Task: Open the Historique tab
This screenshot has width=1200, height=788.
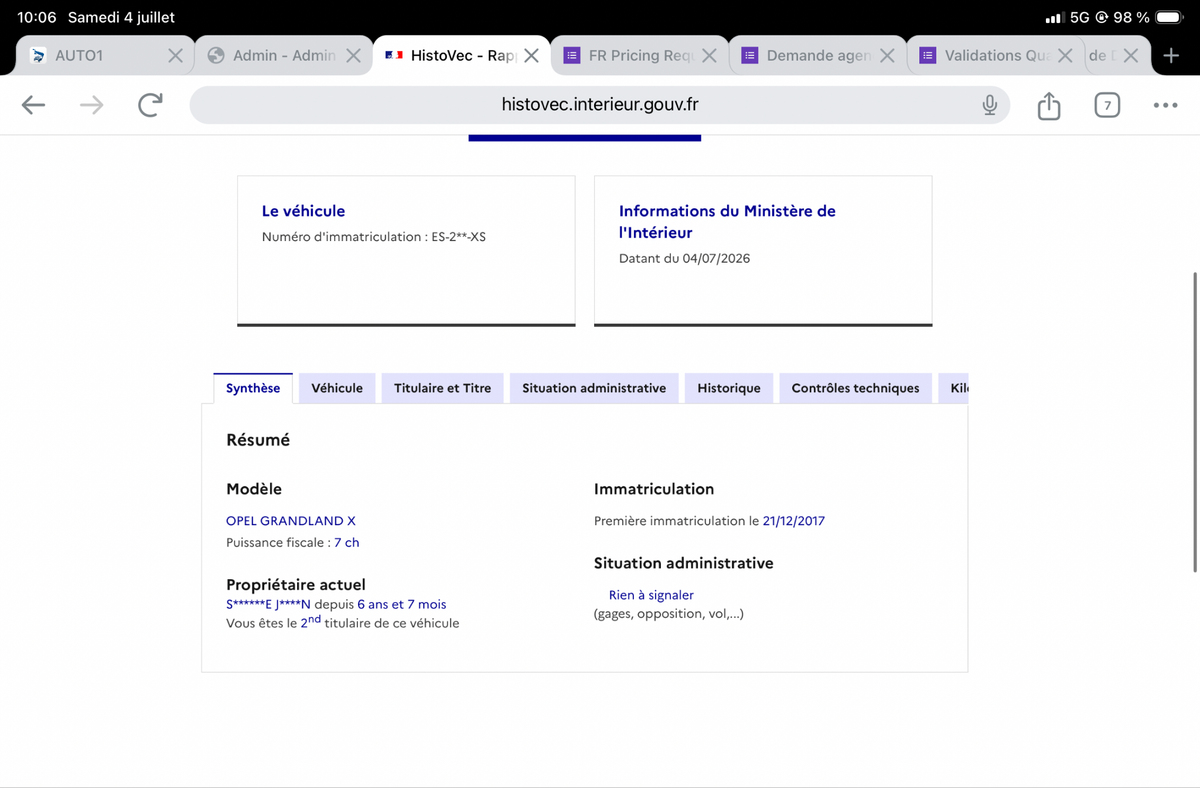Action: 729,388
